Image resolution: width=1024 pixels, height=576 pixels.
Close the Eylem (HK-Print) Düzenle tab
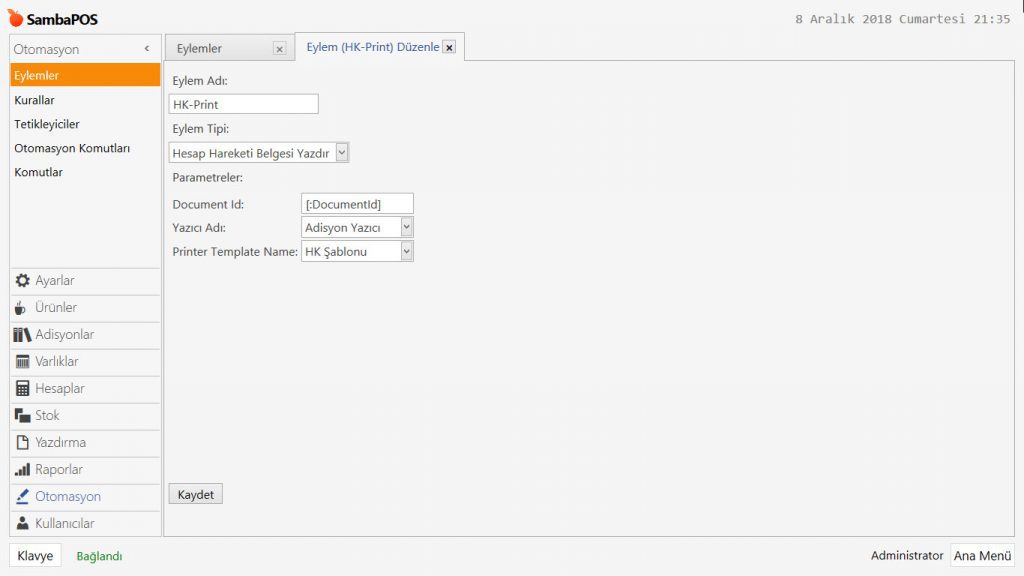(449, 47)
